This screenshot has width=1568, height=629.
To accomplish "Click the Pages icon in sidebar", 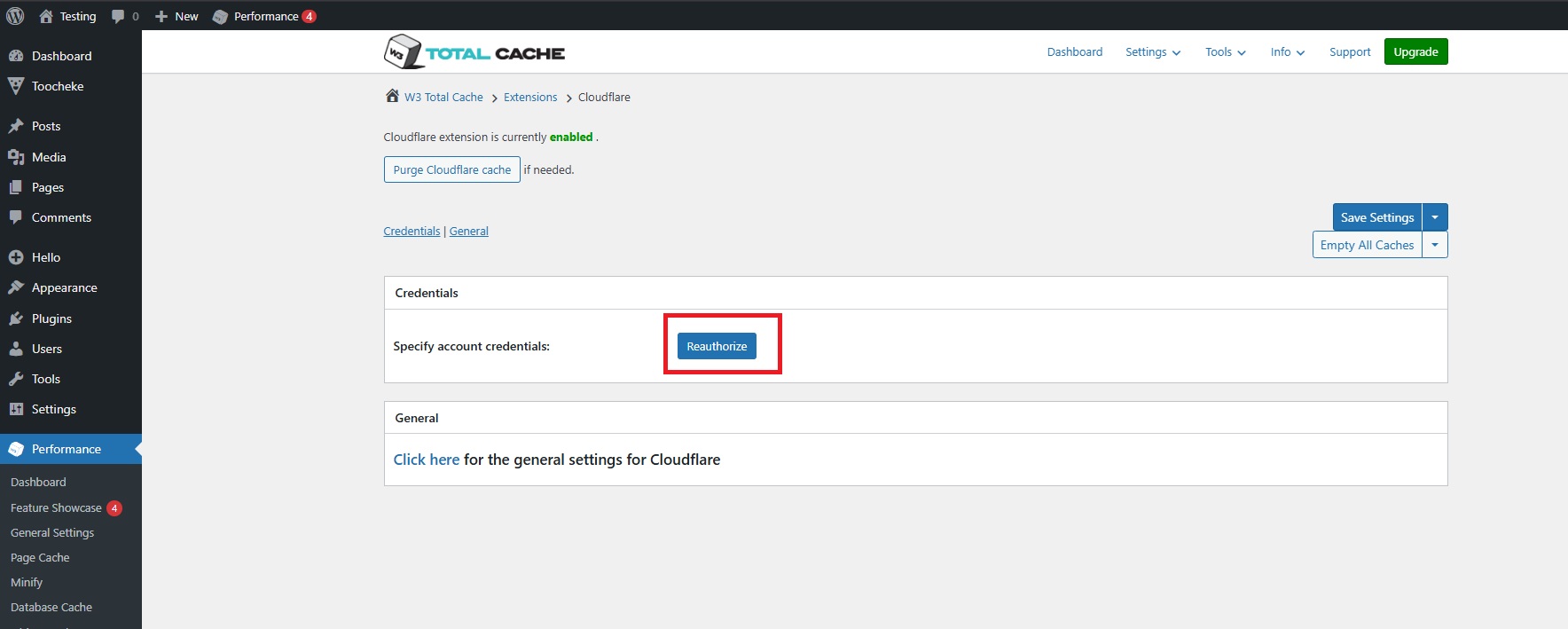I will (16, 187).
